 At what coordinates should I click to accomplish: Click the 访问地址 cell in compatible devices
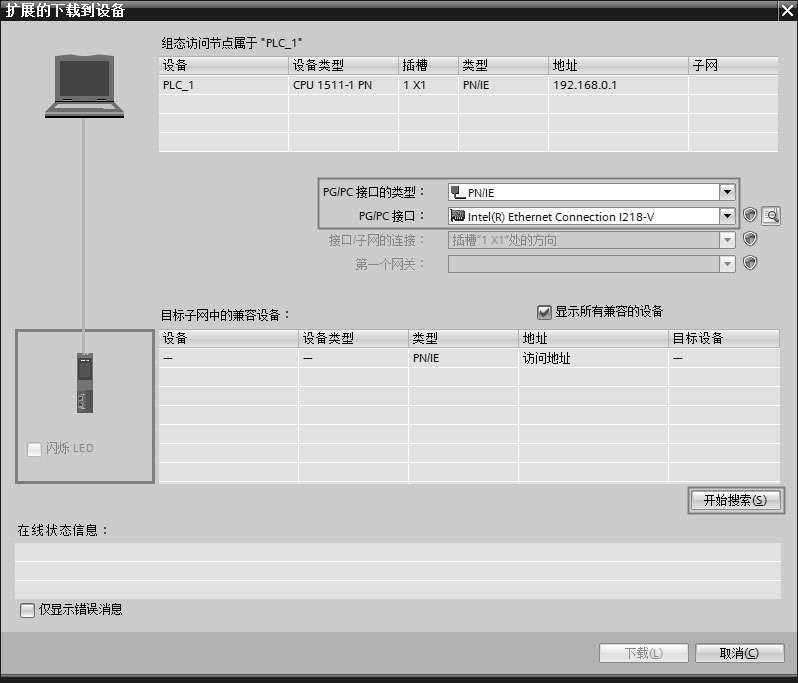[593, 358]
